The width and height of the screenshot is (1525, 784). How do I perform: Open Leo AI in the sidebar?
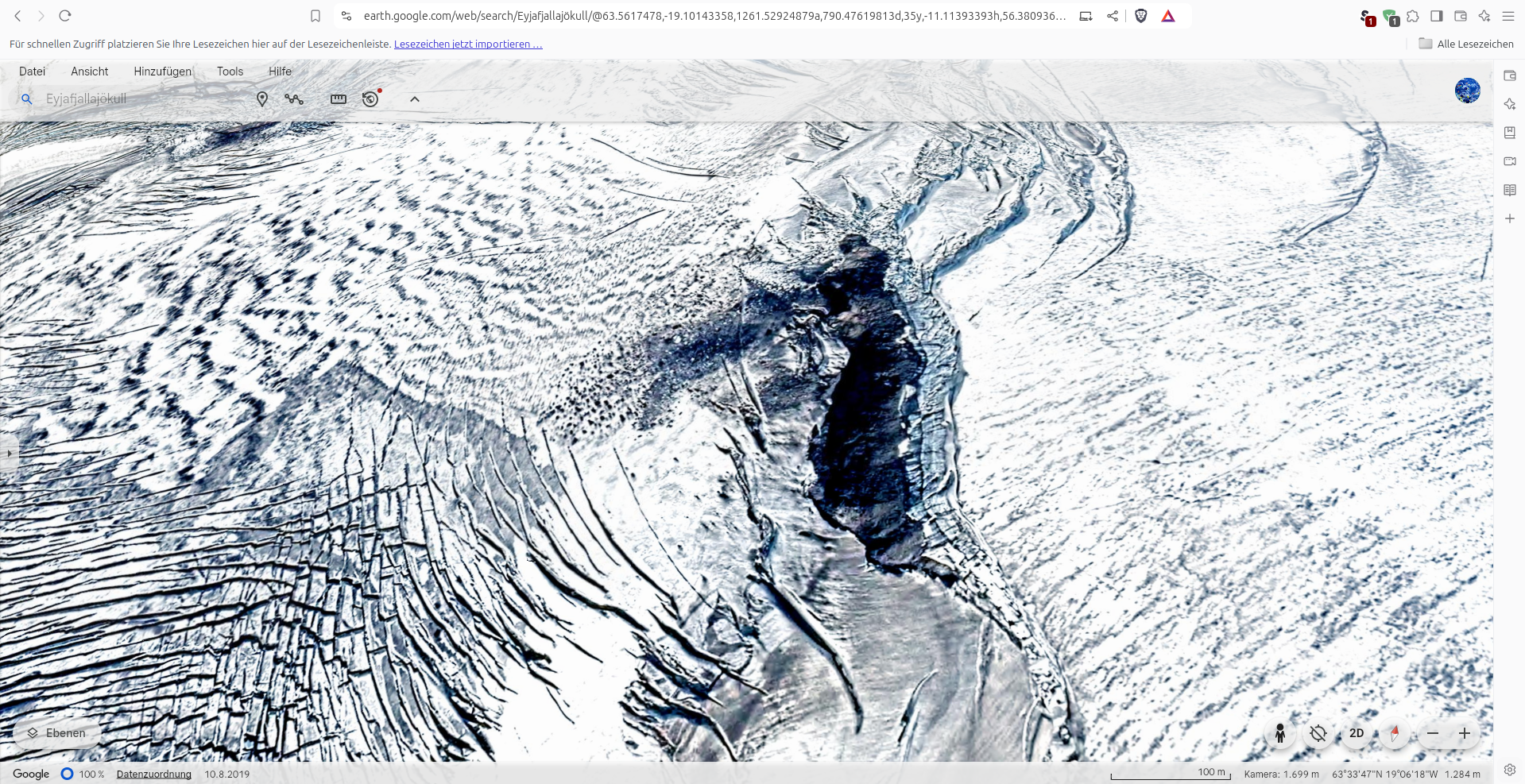coord(1510,104)
